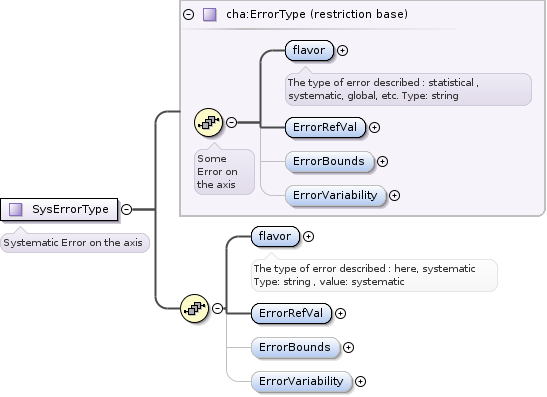Viewport: 547px width, 397px height.
Task: Expand the upper ErrorVariability element
Action: tap(394, 195)
